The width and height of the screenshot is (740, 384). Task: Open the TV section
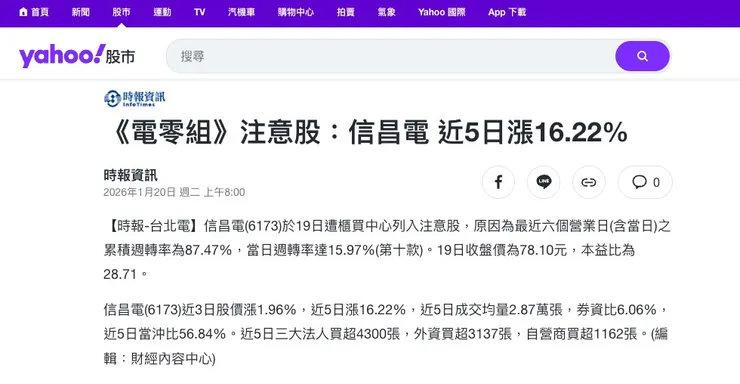coord(200,12)
